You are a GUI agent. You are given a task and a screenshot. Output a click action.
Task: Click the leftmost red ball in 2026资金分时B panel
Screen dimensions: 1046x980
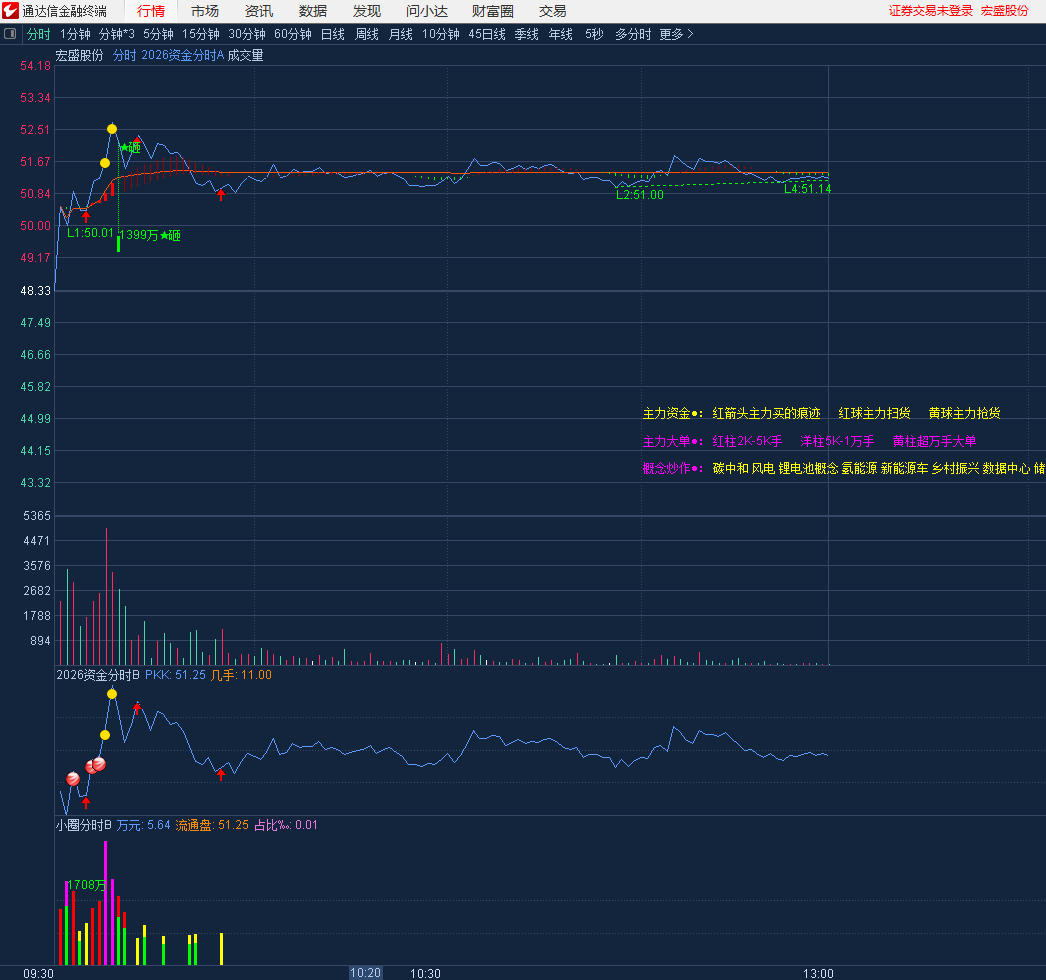(x=73, y=778)
